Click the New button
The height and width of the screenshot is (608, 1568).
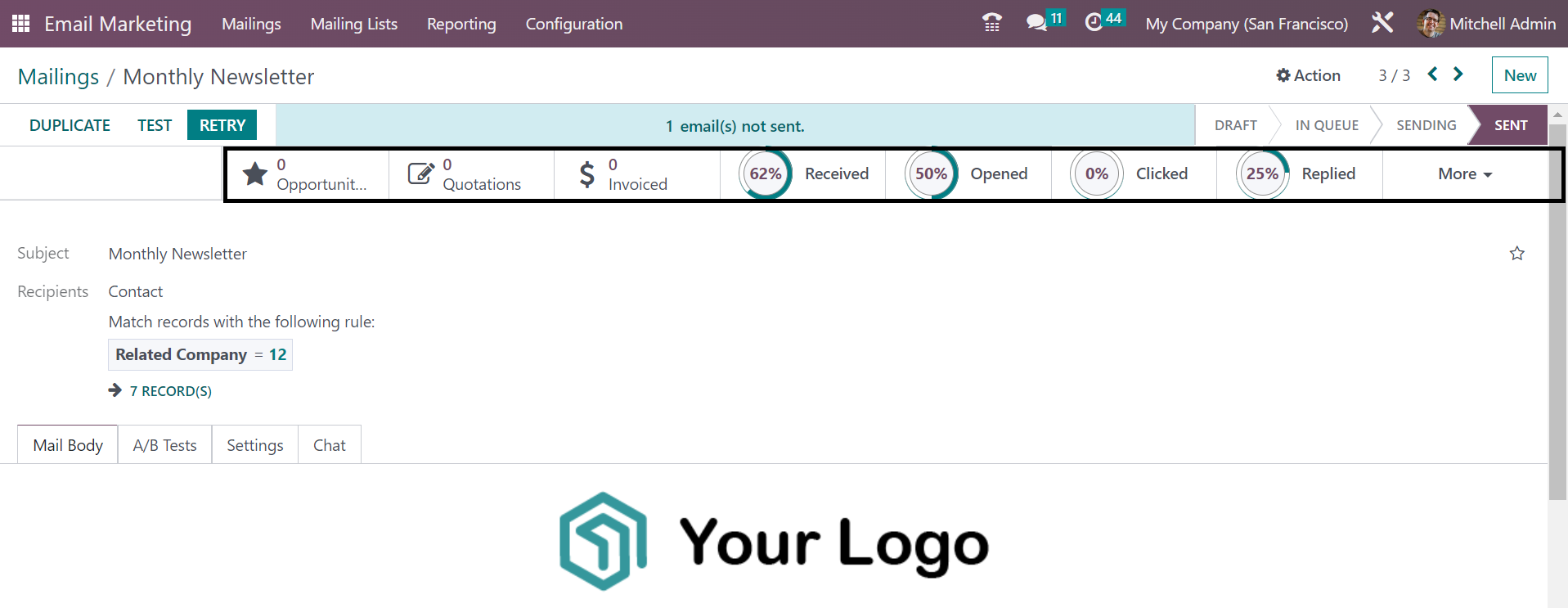(1520, 75)
